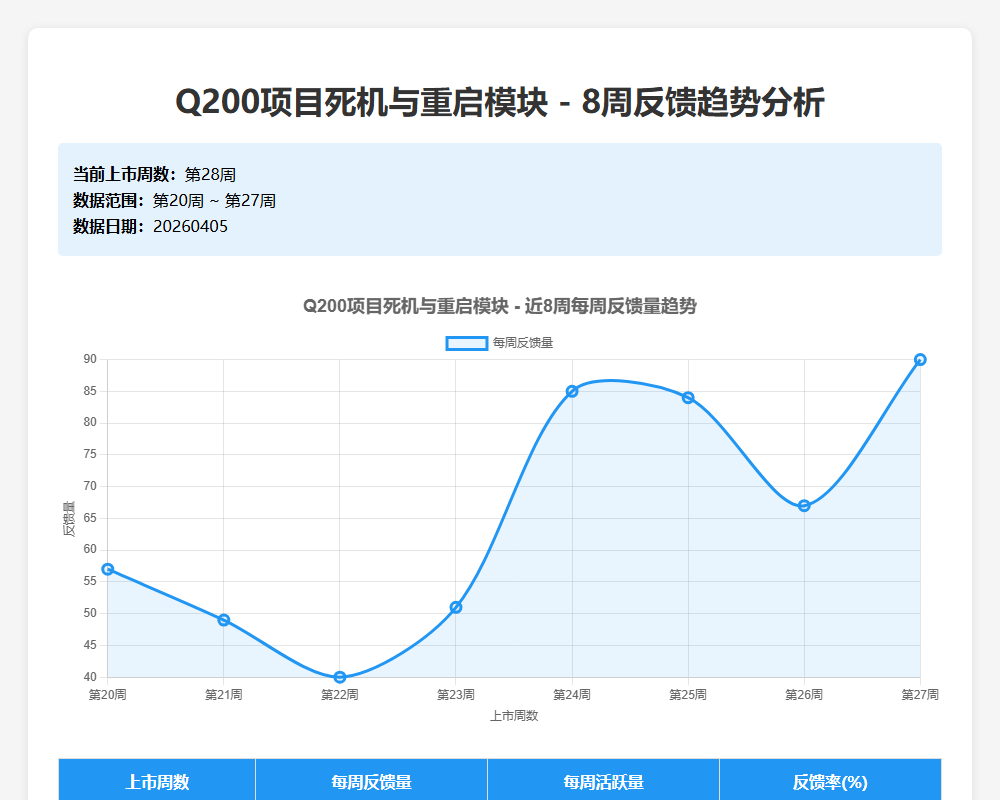1000x800 pixels.
Task: Click the 每周反馈量 table header
Action: pyautogui.click(x=371, y=781)
